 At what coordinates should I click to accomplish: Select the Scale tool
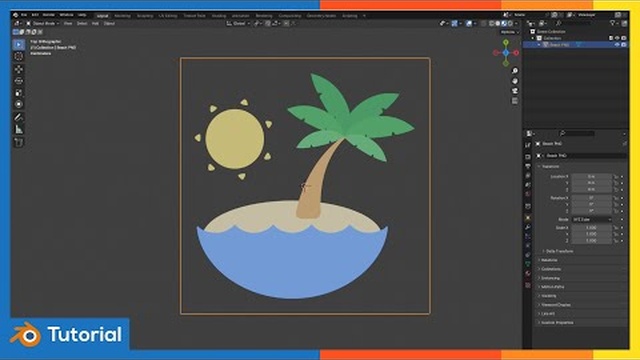(x=19, y=93)
